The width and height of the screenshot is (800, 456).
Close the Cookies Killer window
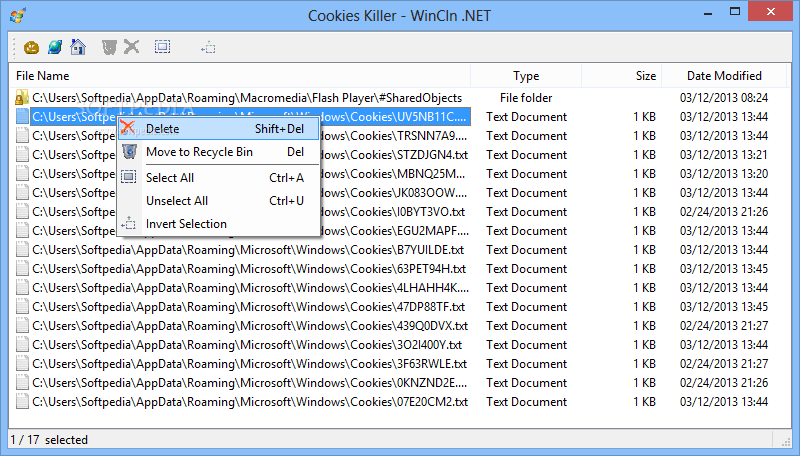point(770,11)
